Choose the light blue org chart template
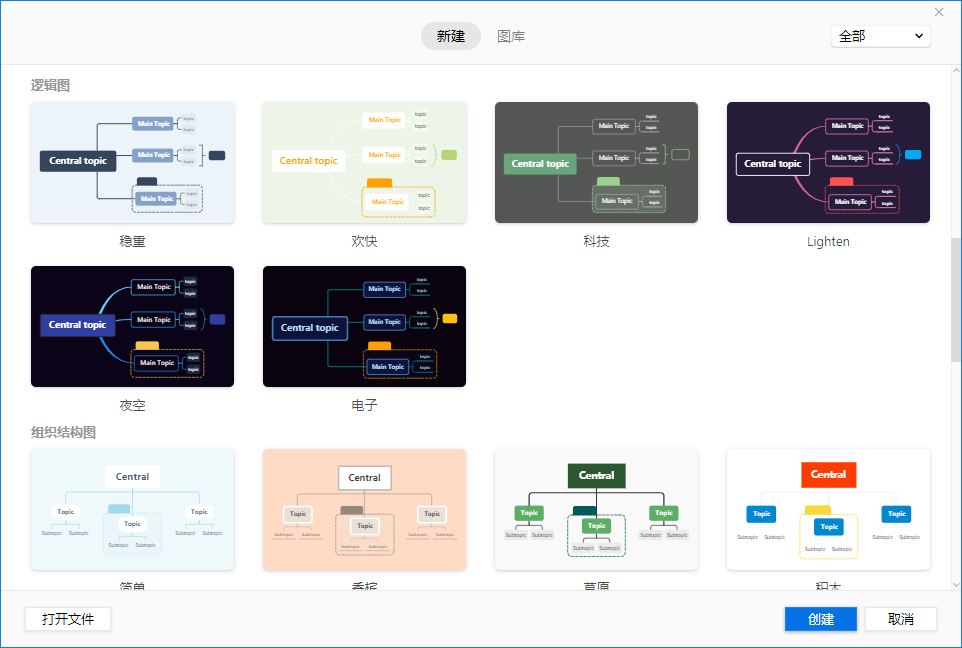 pos(133,509)
